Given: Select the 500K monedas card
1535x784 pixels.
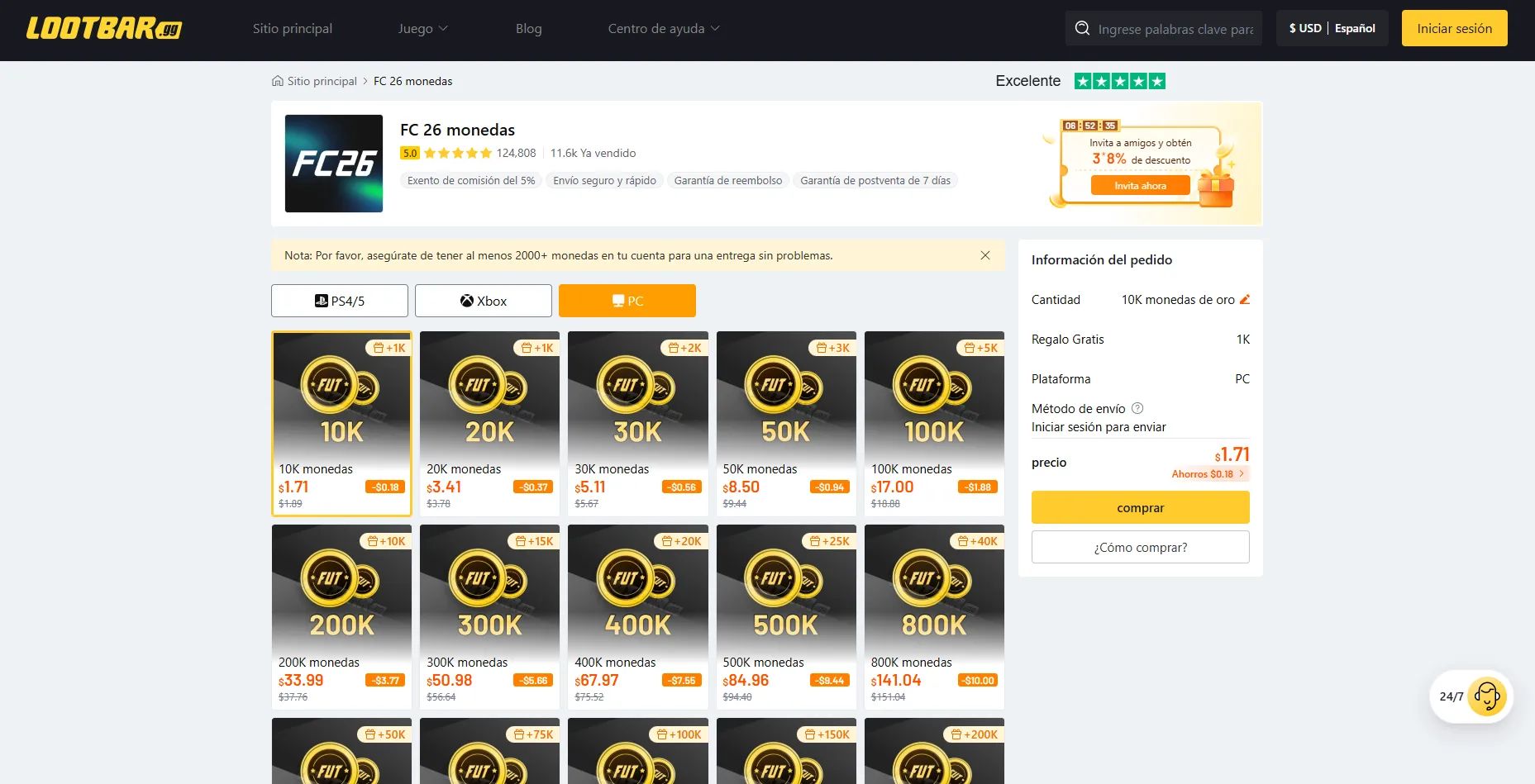Looking at the screenshot, I should click(786, 617).
